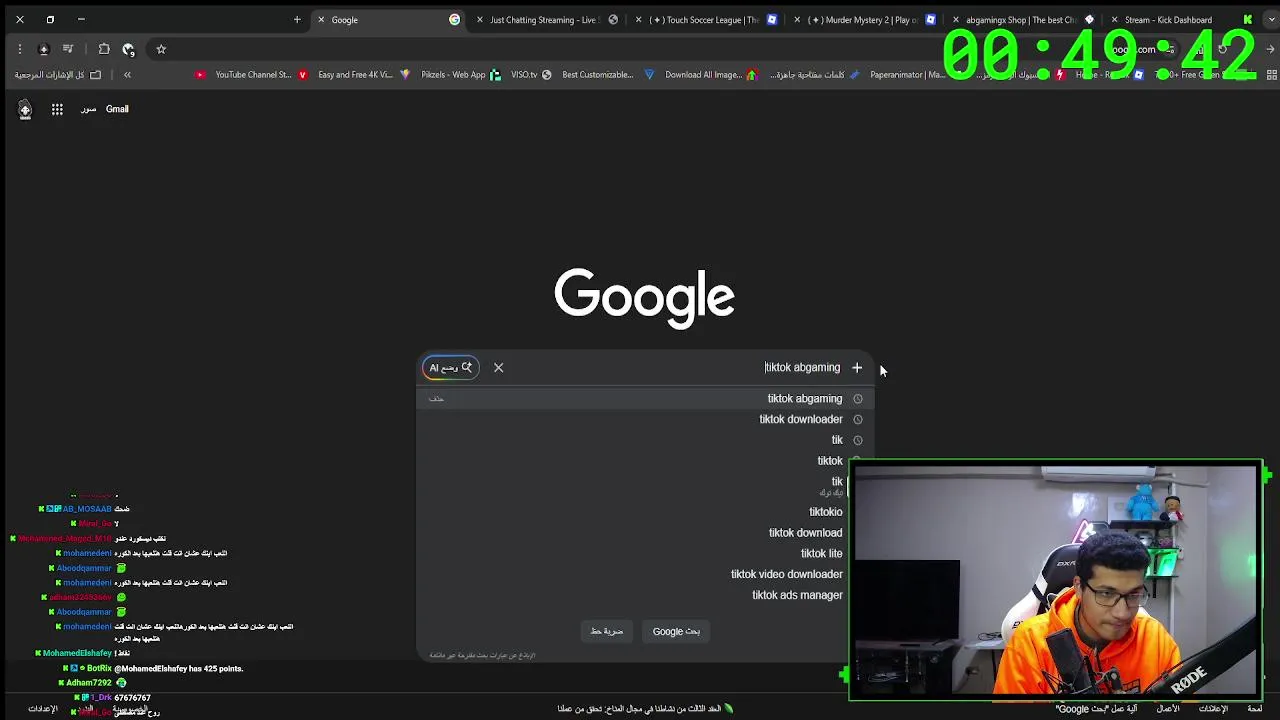
Task: Click clock icon beside tiktok downloader
Action: tap(858, 420)
